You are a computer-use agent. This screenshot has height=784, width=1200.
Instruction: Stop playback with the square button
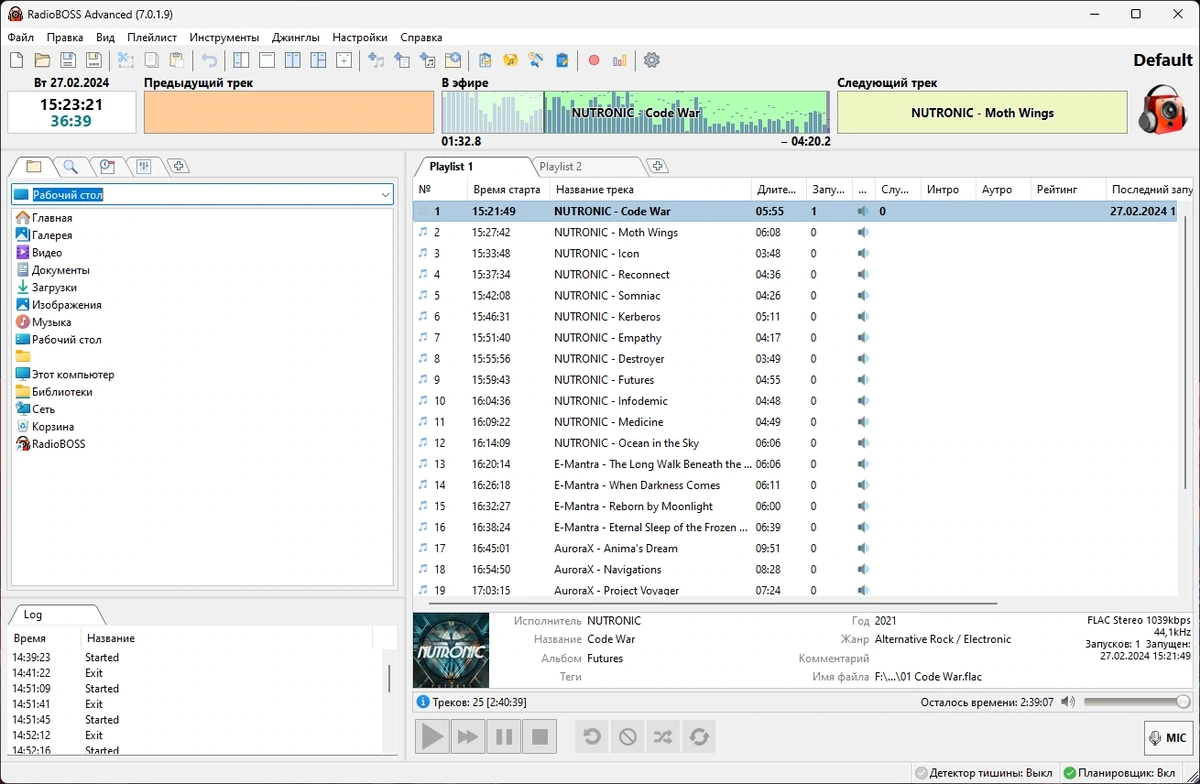(x=540, y=737)
